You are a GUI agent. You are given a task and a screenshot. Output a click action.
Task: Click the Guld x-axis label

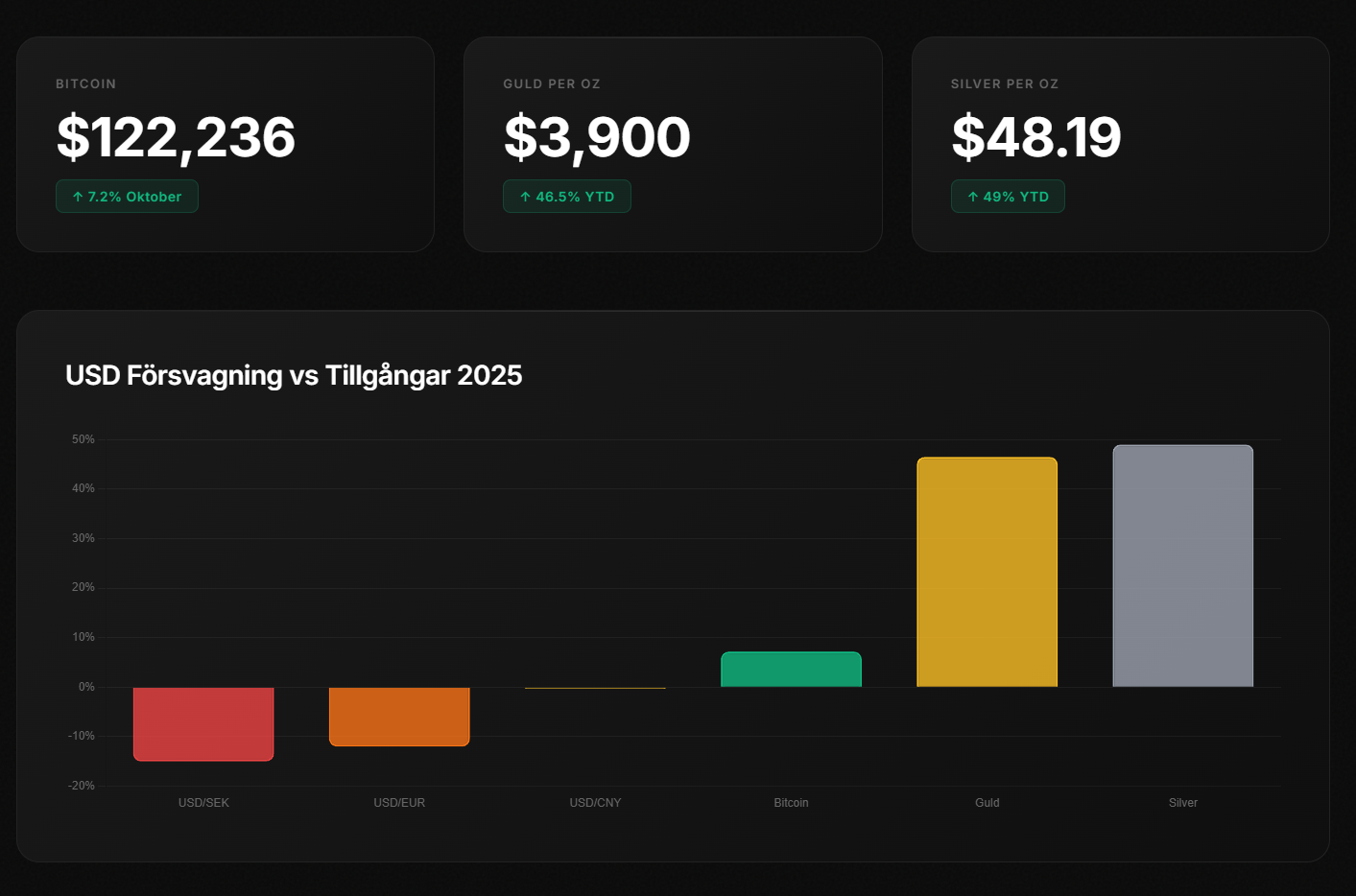coord(987,803)
